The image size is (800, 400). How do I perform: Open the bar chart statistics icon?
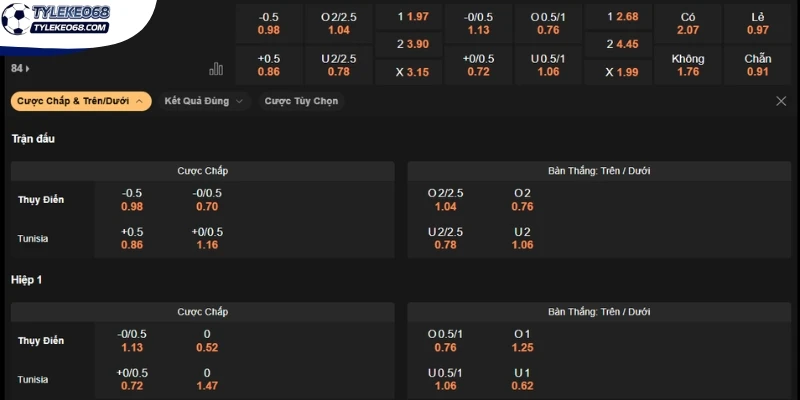click(x=216, y=69)
